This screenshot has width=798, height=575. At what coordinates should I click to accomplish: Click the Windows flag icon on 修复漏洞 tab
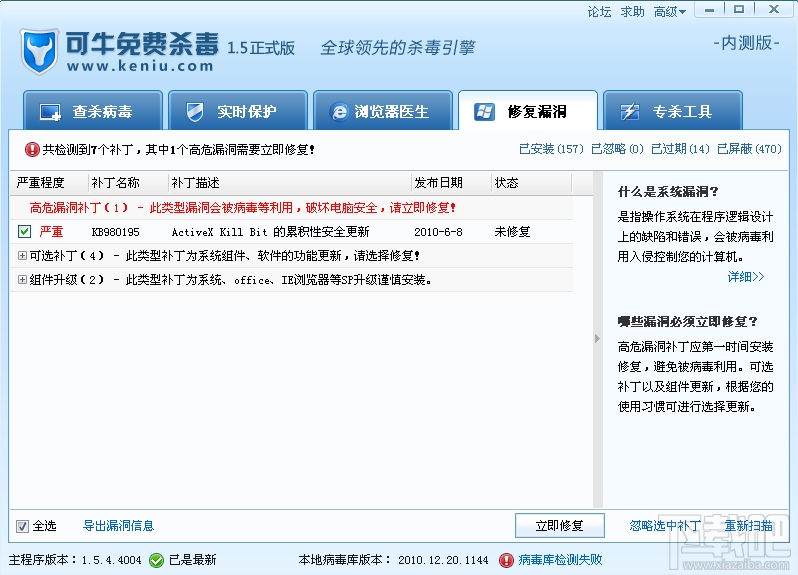click(x=484, y=112)
